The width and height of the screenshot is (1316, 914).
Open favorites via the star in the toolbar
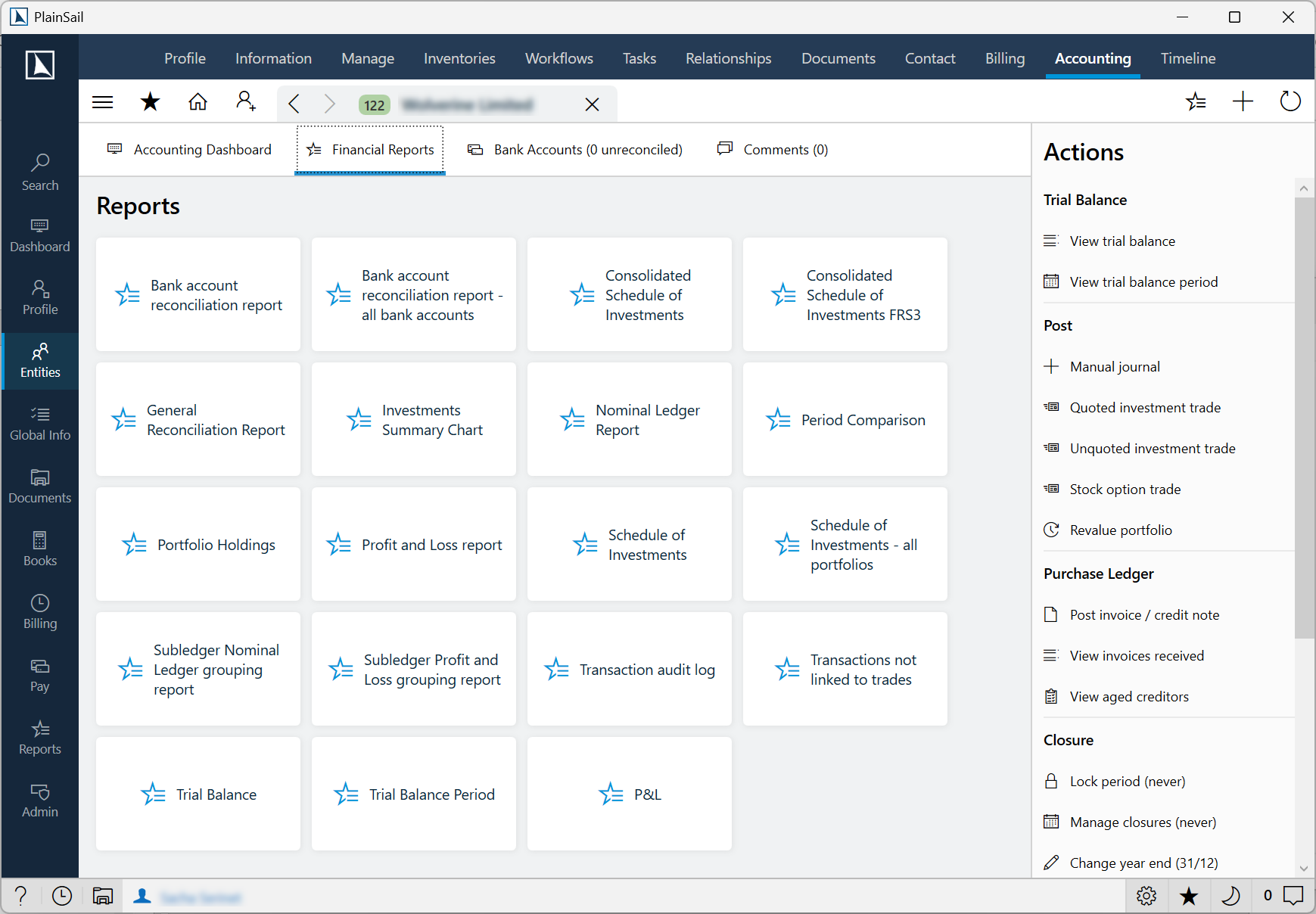(x=150, y=101)
